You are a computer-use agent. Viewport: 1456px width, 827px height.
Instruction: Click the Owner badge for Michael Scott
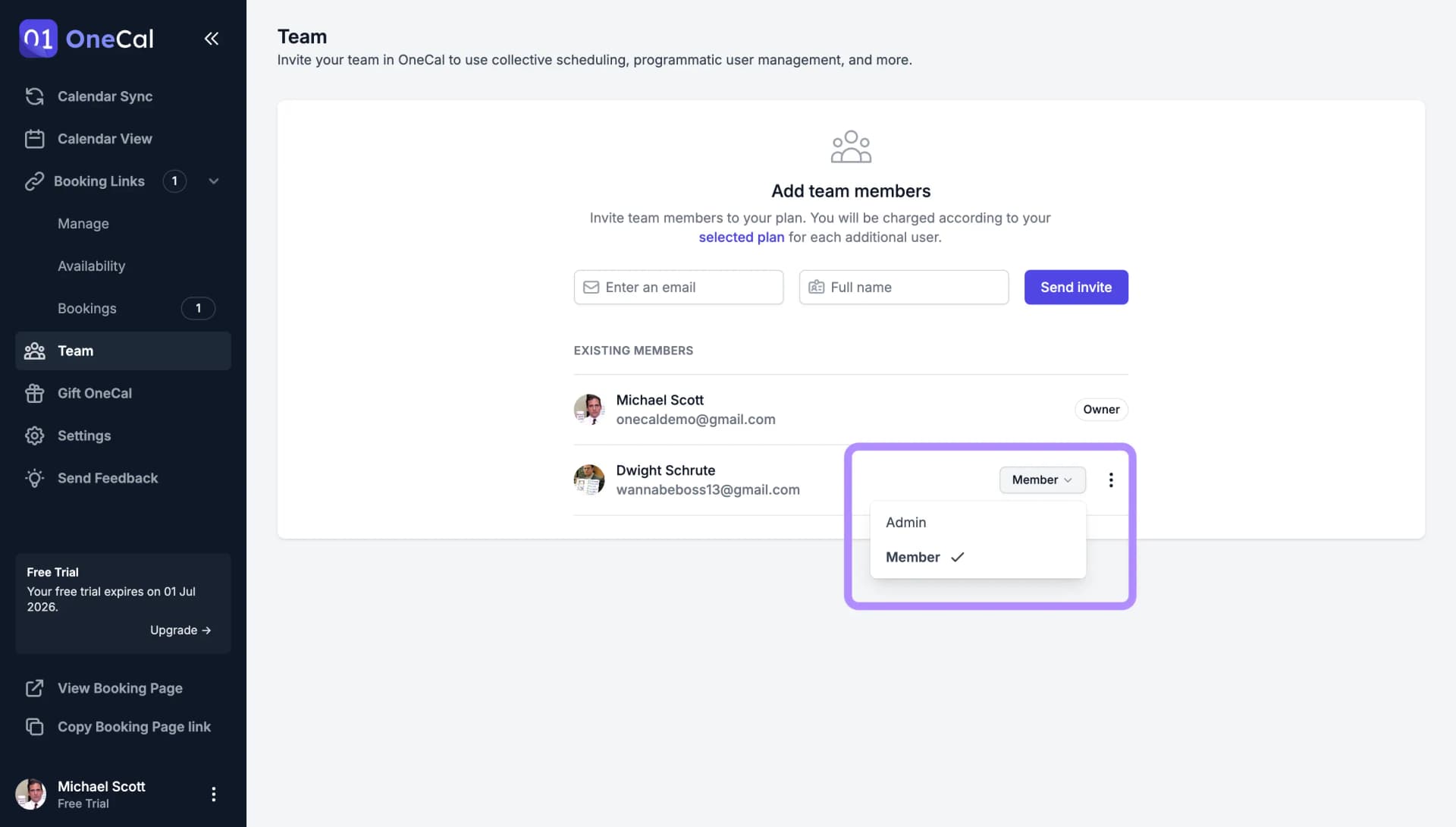(1101, 410)
